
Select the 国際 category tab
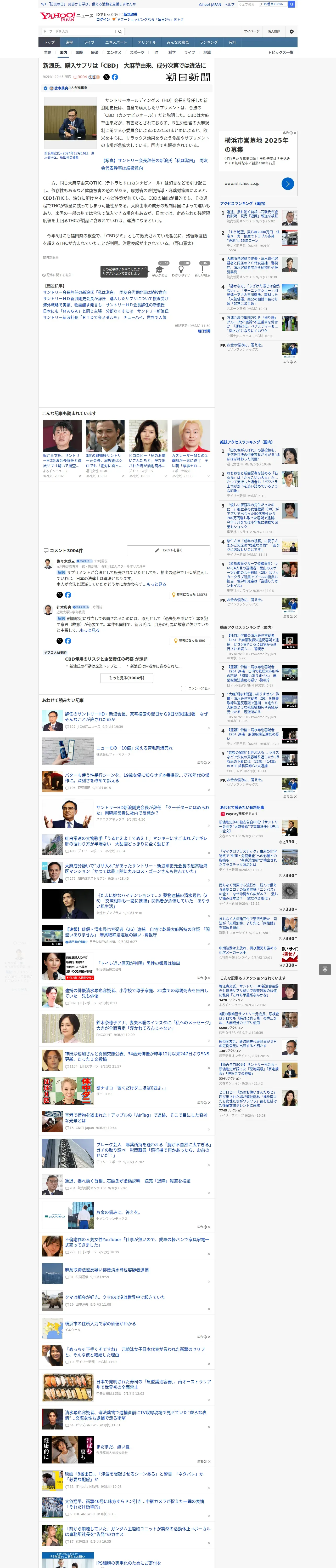click(x=79, y=52)
